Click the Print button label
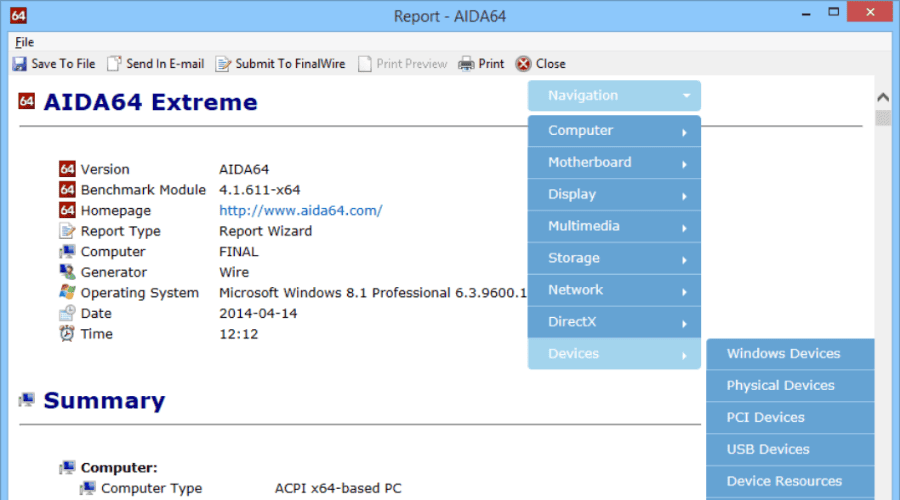 (x=491, y=64)
